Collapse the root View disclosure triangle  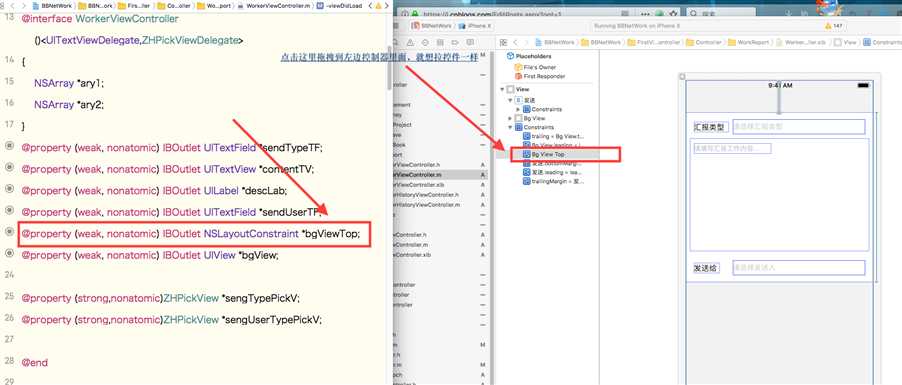502,90
